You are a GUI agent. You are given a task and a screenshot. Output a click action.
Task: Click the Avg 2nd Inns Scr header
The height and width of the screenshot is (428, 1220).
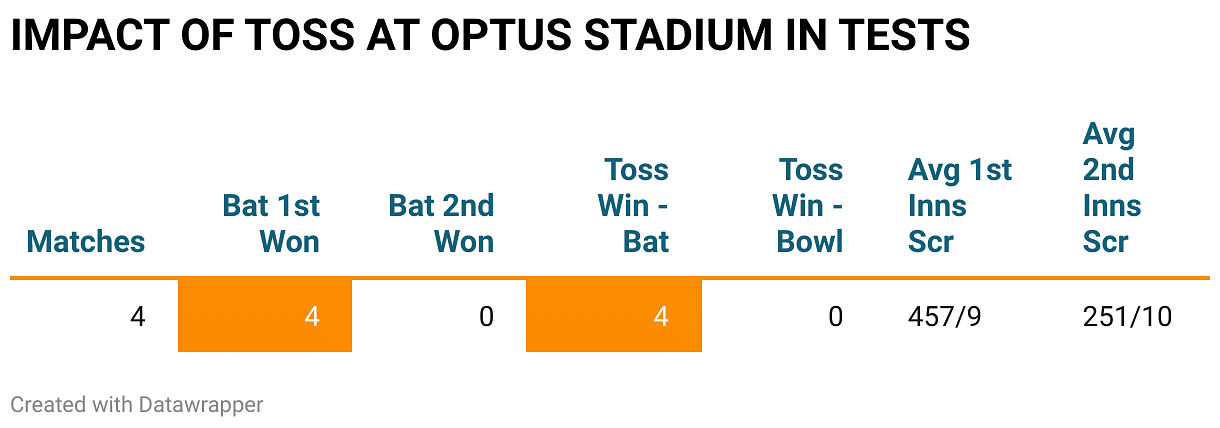[1112, 187]
